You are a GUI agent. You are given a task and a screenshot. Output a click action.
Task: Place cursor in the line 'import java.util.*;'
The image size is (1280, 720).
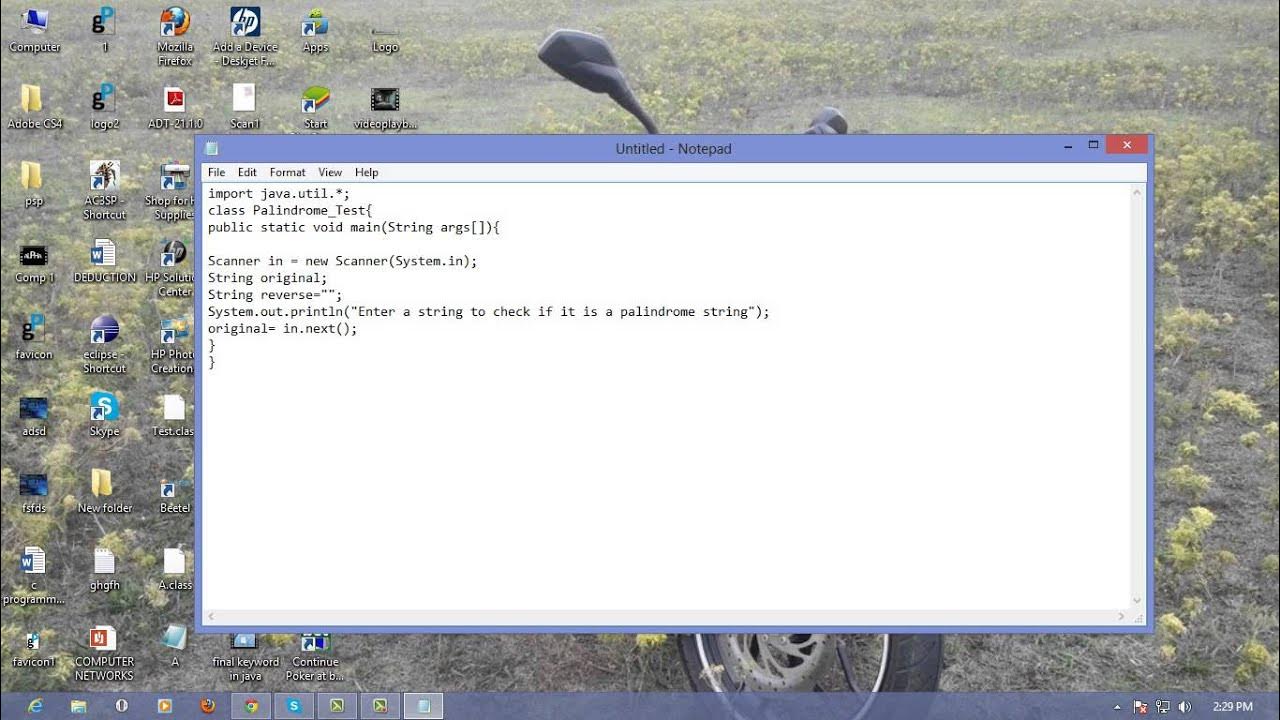[279, 194]
